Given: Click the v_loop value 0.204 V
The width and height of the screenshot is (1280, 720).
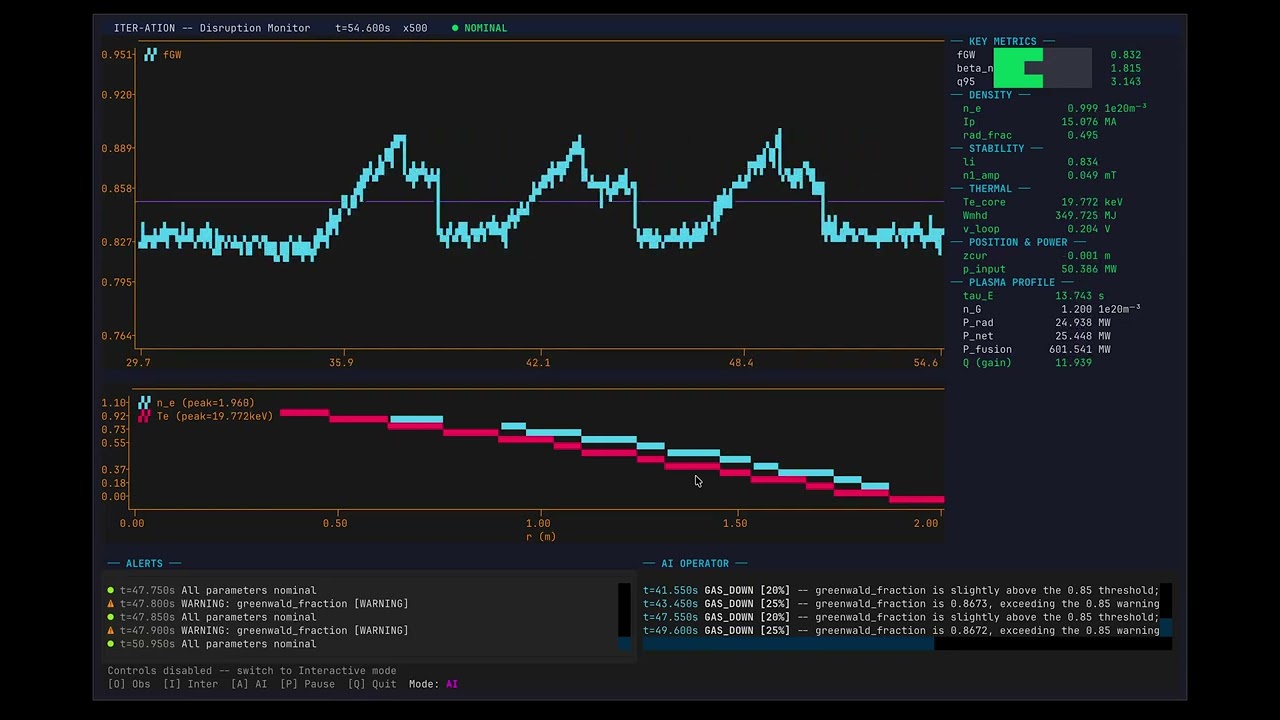Looking at the screenshot, I should pos(1089,229).
